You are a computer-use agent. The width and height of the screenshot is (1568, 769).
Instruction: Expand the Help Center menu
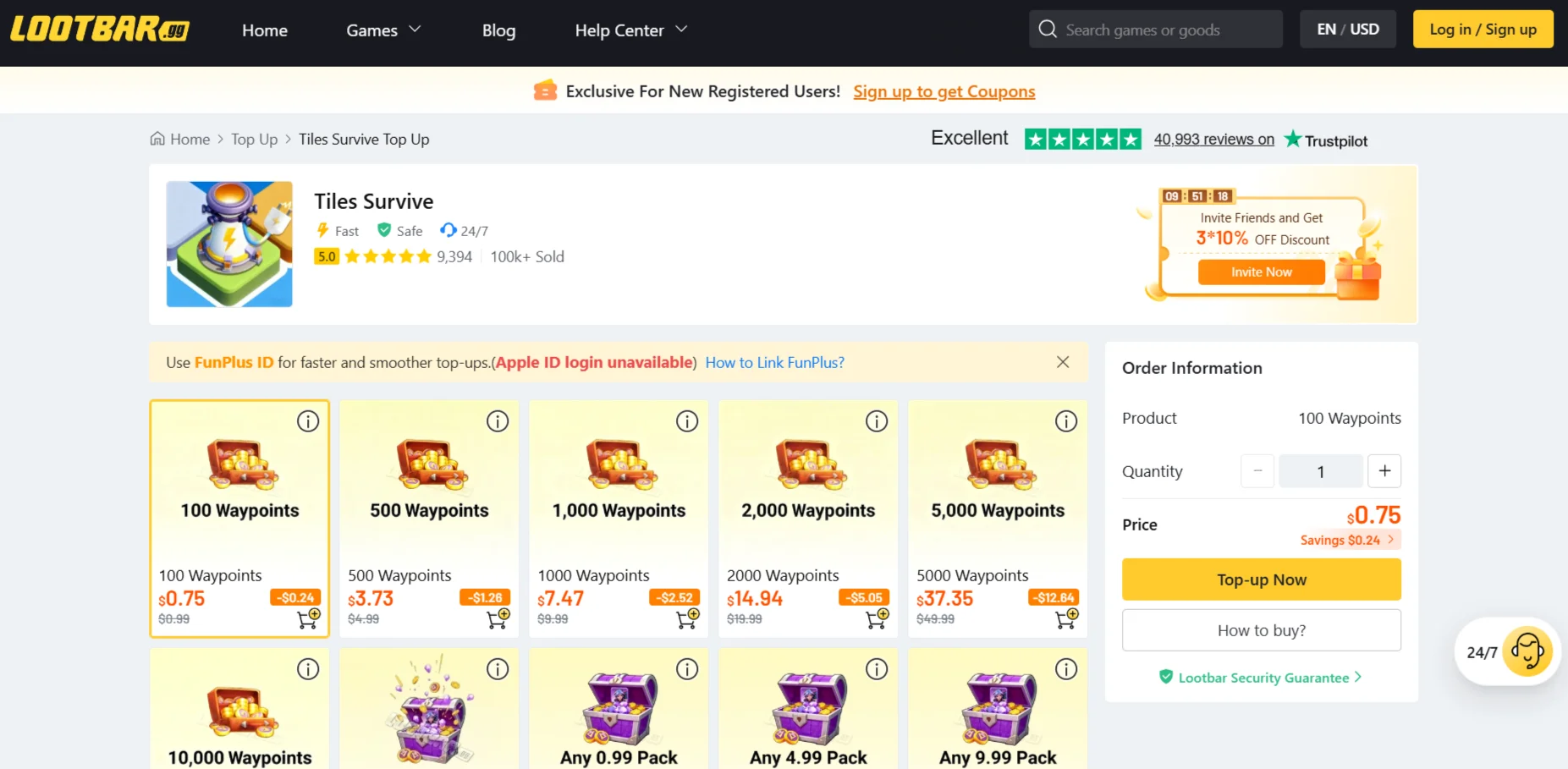coord(630,30)
